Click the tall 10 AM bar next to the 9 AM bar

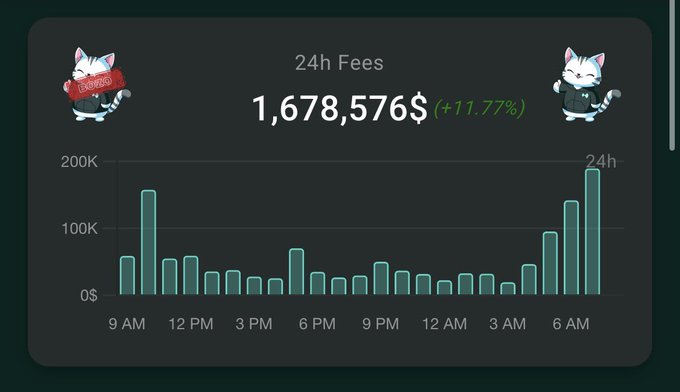click(x=148, y=242)
